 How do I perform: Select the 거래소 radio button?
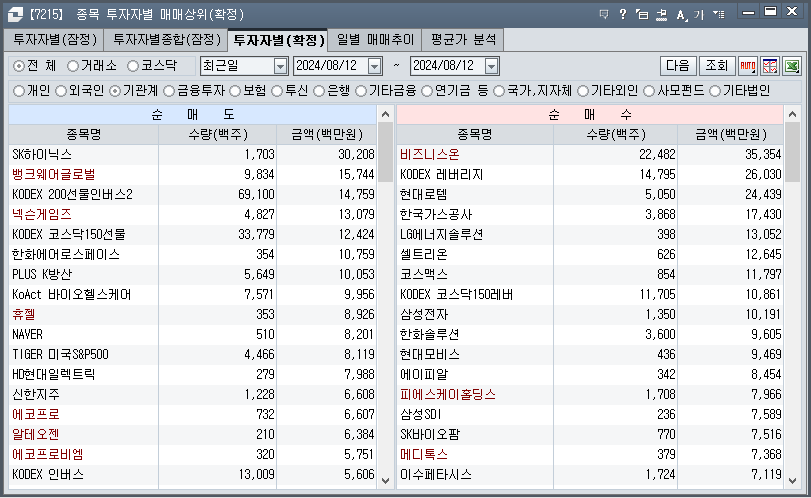73,66
